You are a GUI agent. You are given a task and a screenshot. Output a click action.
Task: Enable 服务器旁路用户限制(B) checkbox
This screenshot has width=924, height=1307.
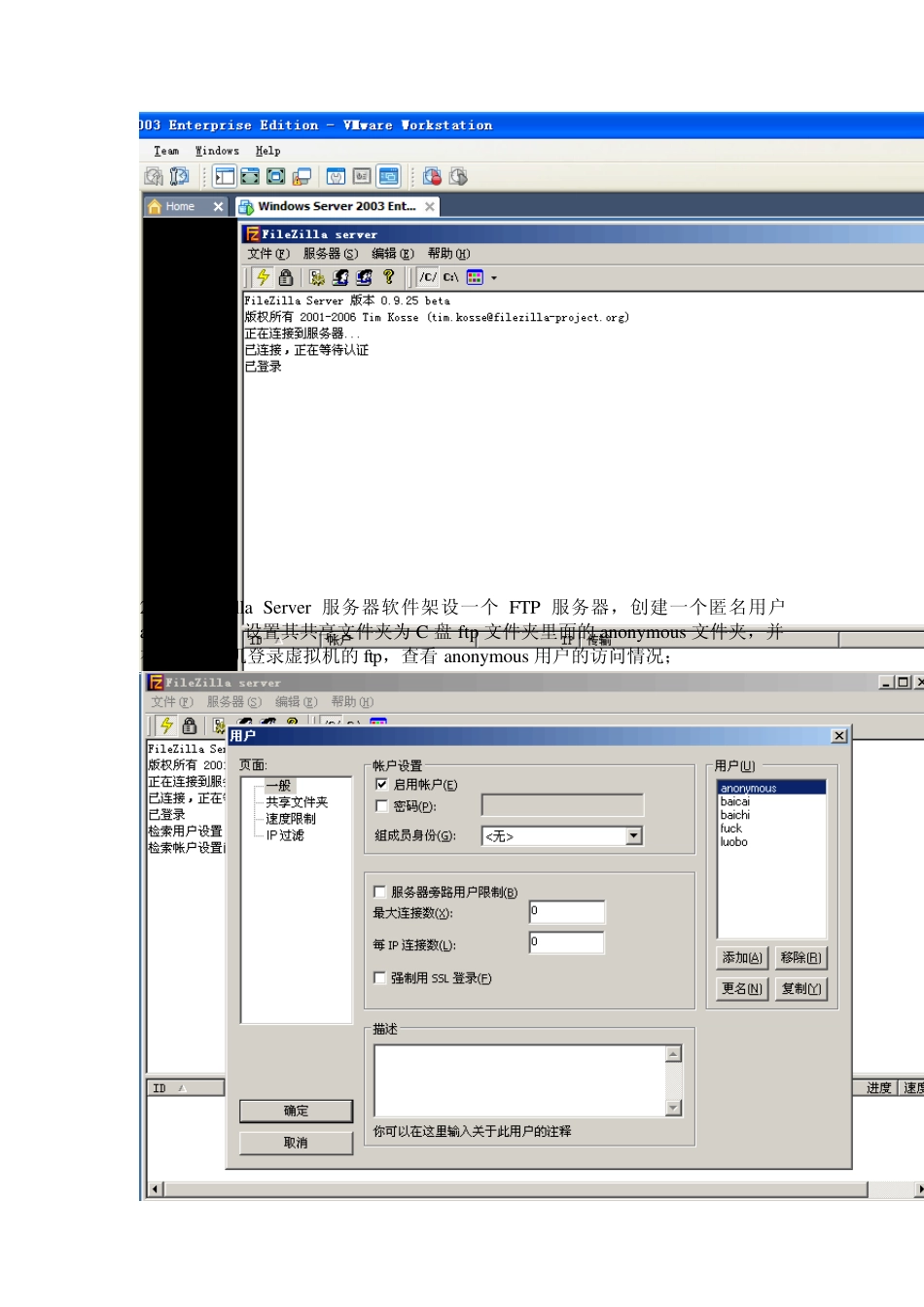click(x=380, y=891)
